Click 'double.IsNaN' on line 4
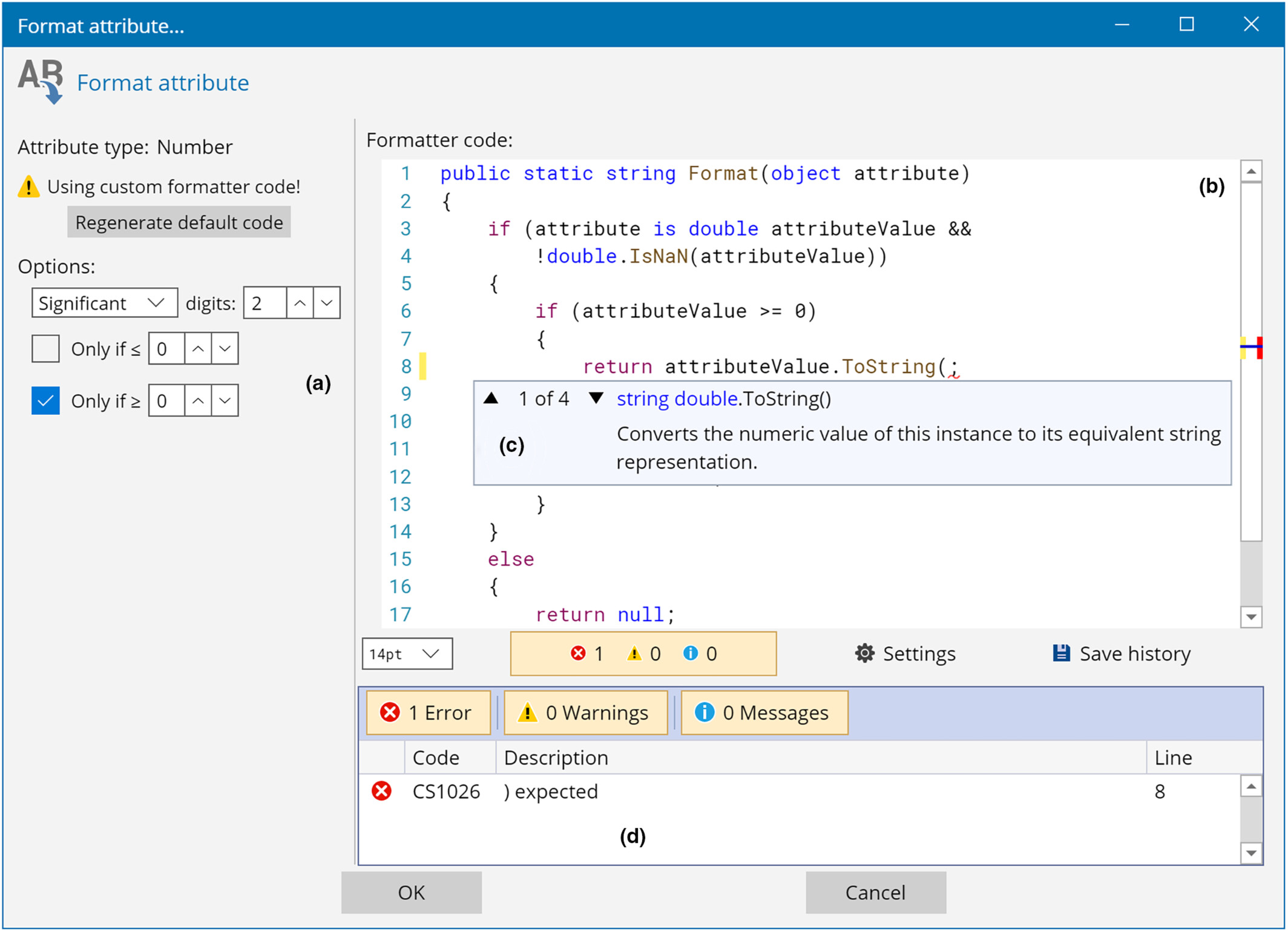1288x932 pixels. 617,256
